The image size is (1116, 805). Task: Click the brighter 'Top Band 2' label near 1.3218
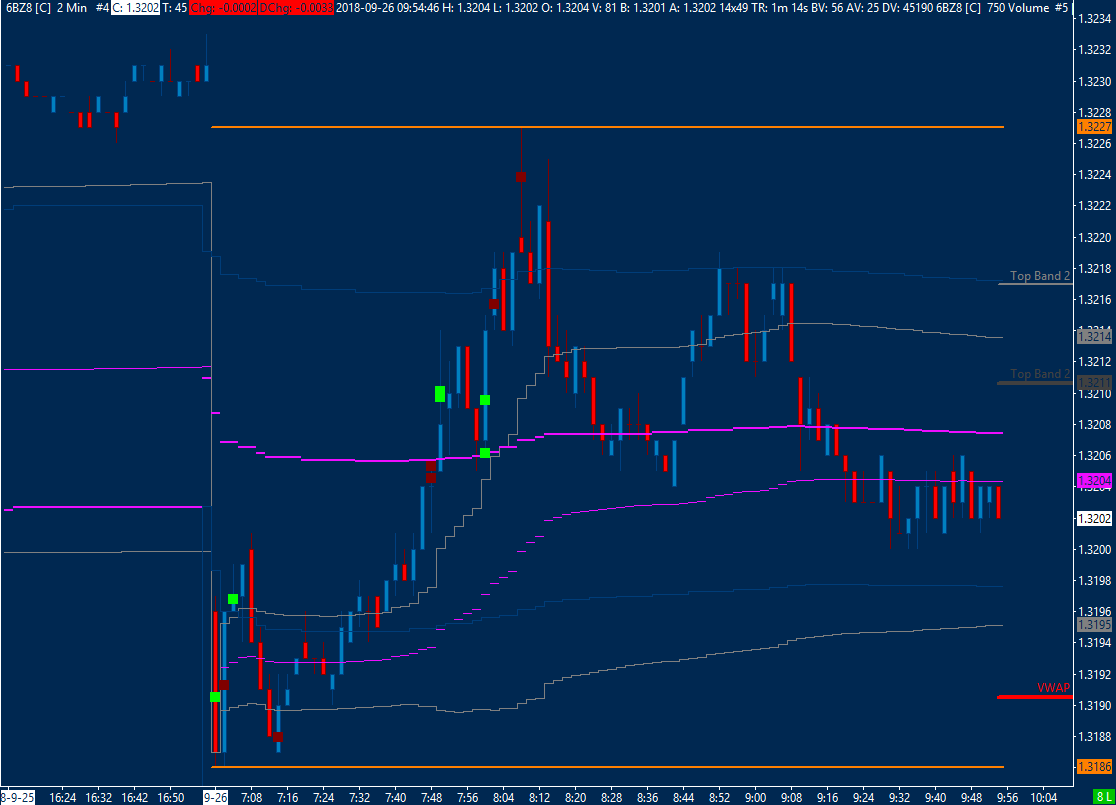click(1040, 275)
